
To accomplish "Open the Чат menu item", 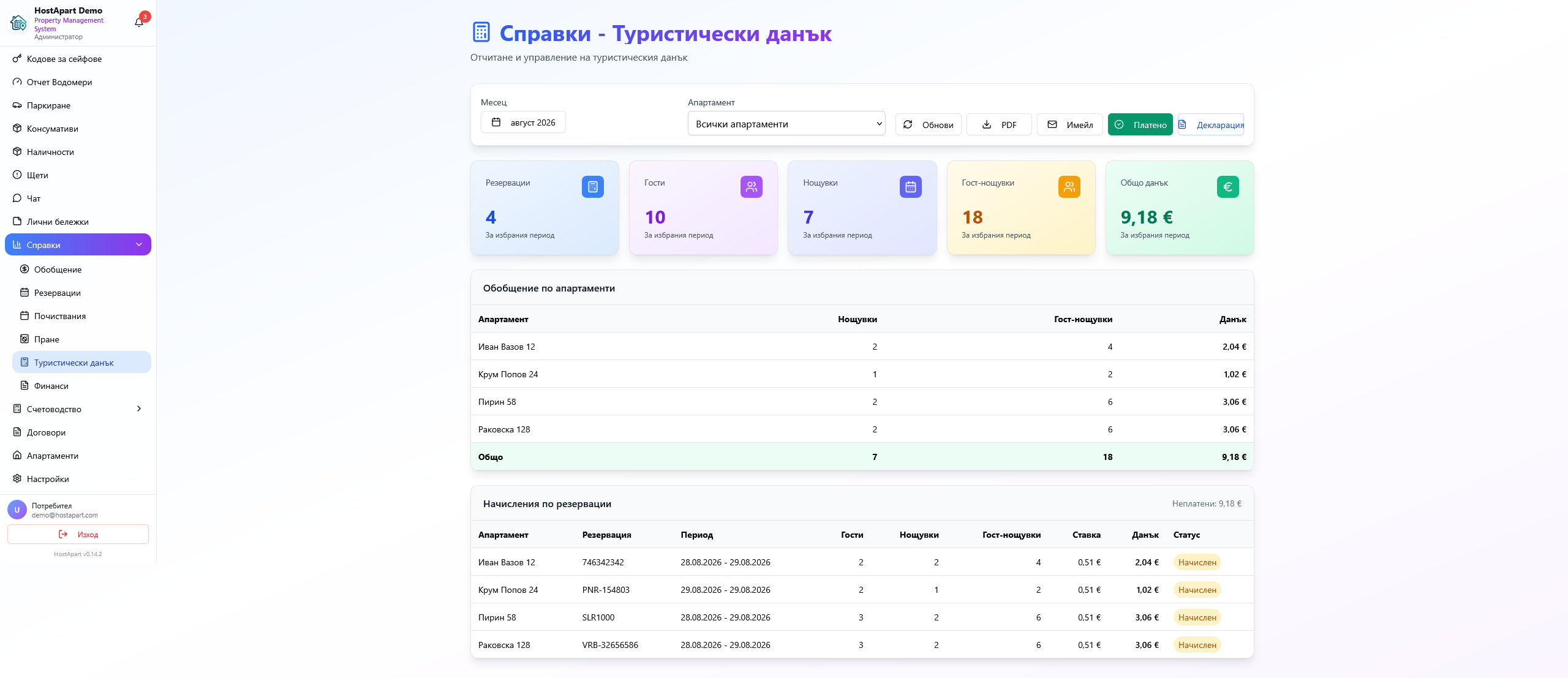I will [78, 198].
